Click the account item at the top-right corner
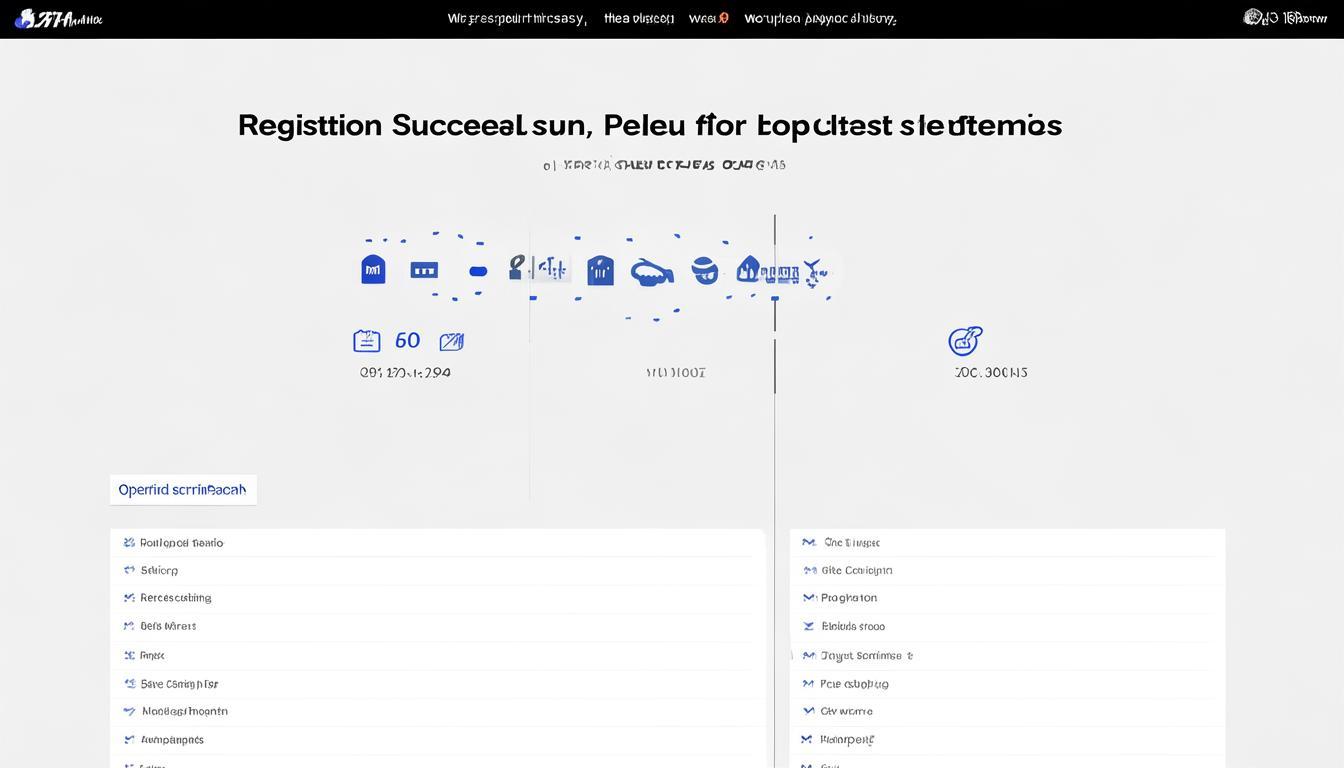This screenshot has width=1344, height=768. (1285, 18)
